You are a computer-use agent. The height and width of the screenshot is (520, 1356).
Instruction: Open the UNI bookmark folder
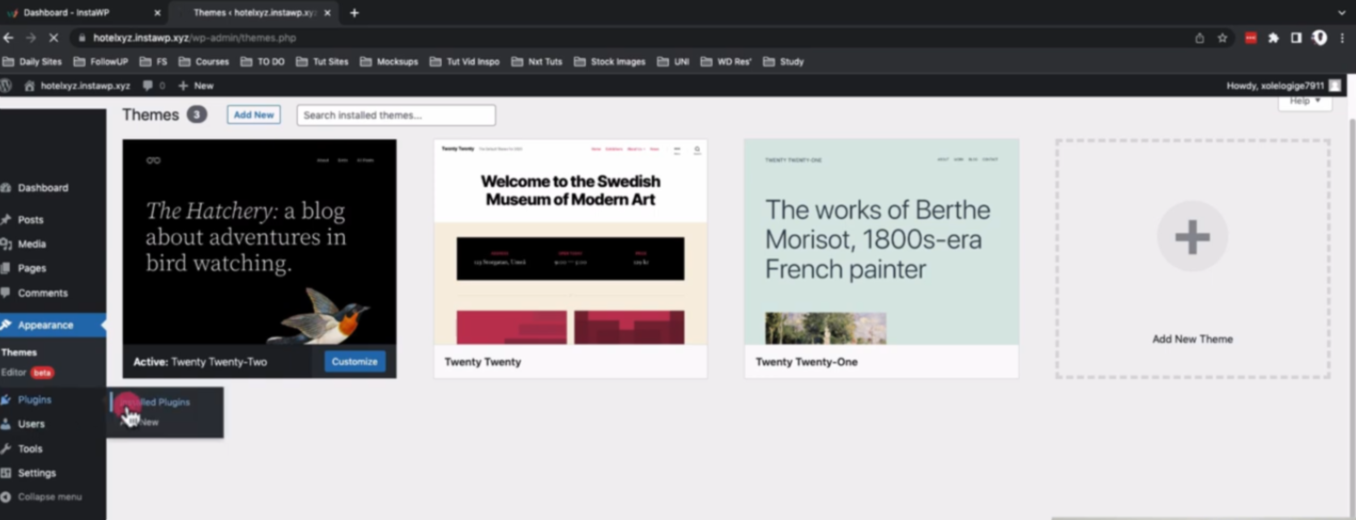pyautogui.click(x=673, y=62)
